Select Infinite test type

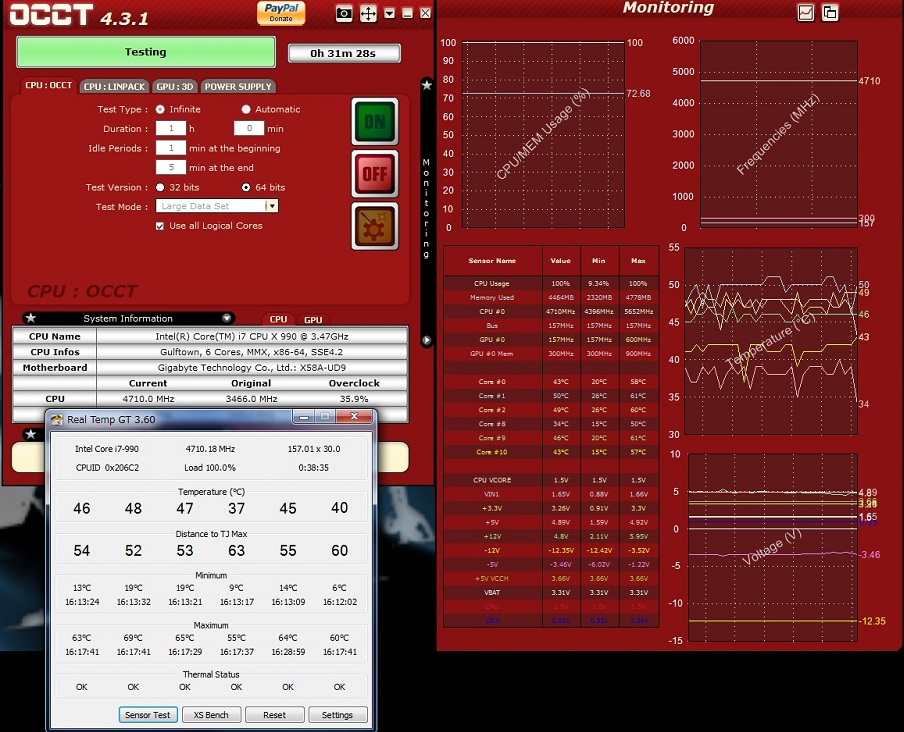point(160,110)
